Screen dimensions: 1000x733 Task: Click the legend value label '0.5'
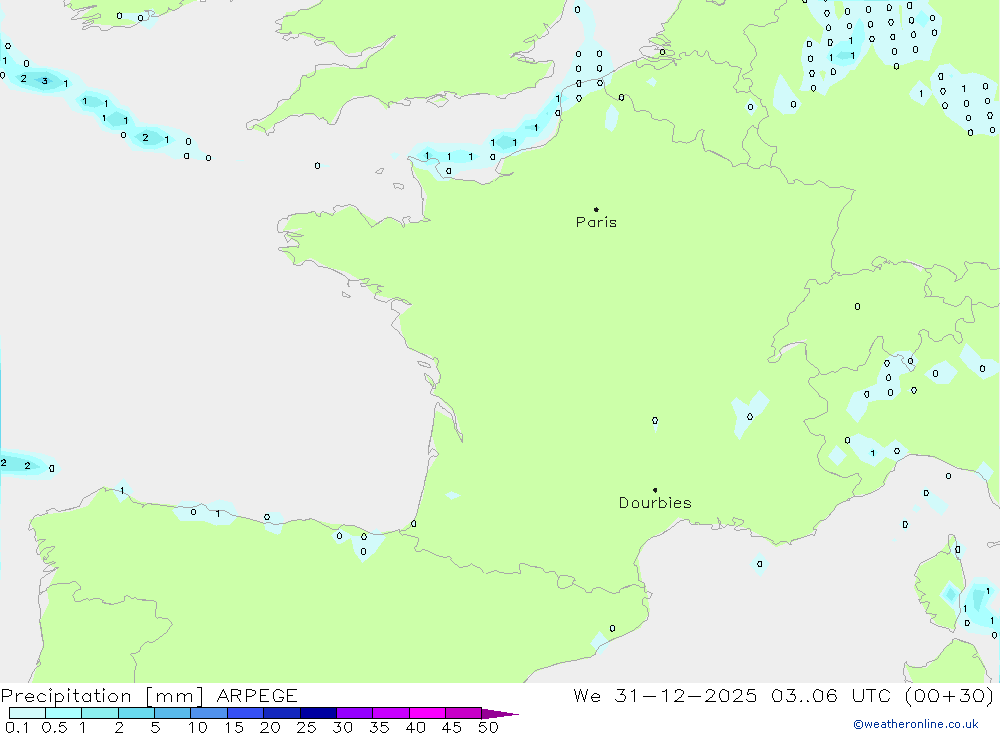(x=54, y=727)
